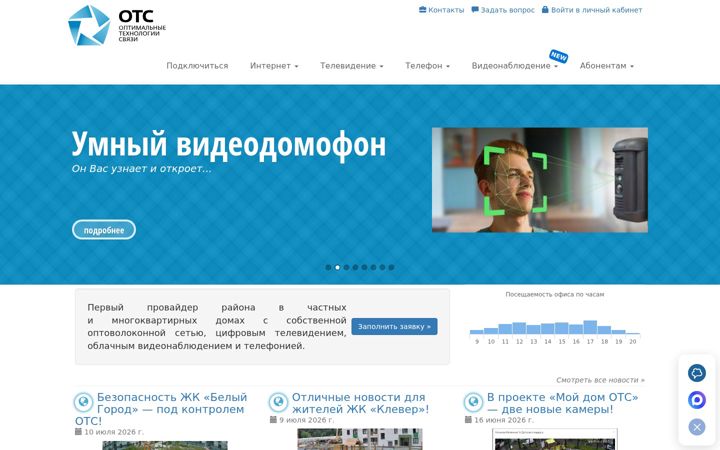The width and height of the screenshot is (720, 450).
Task: Click globe icon next to Отличные новости для жителей
Action: click(278, 402)
